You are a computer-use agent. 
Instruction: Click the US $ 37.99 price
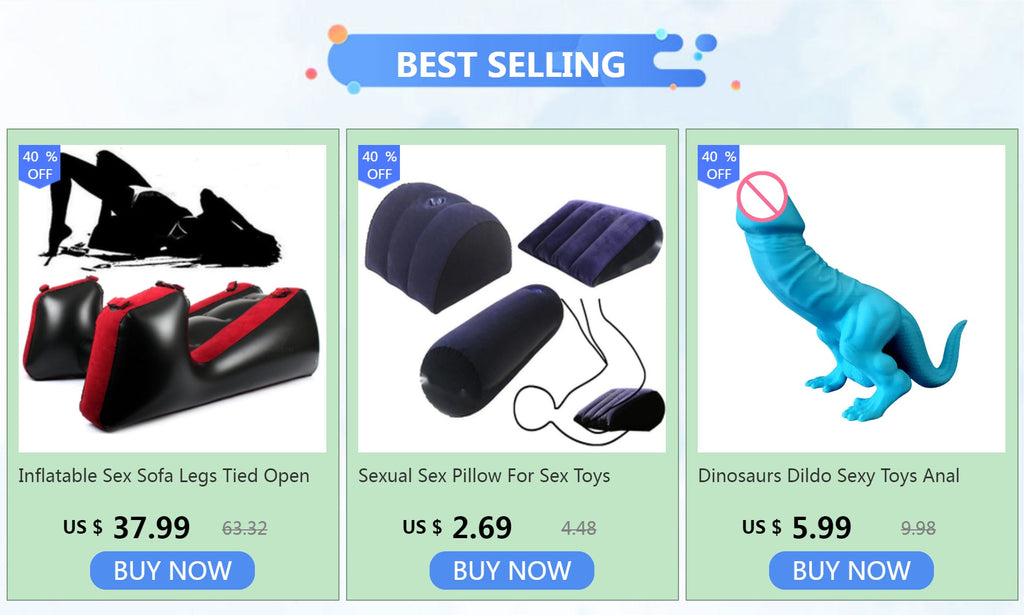(x=127, y=527)
